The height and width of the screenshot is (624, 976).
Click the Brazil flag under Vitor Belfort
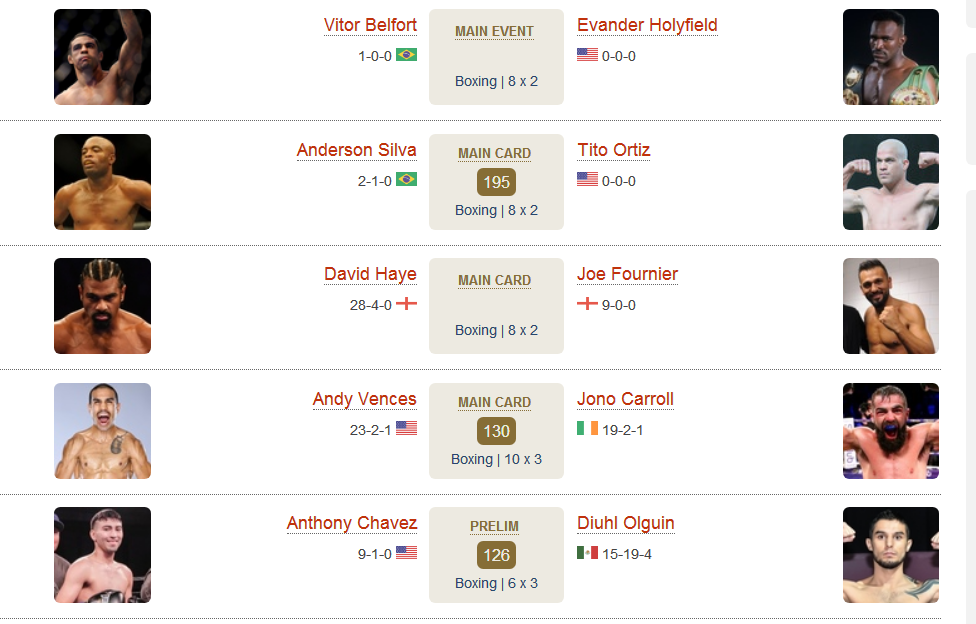pyautogui.click(x=406, y=55)
